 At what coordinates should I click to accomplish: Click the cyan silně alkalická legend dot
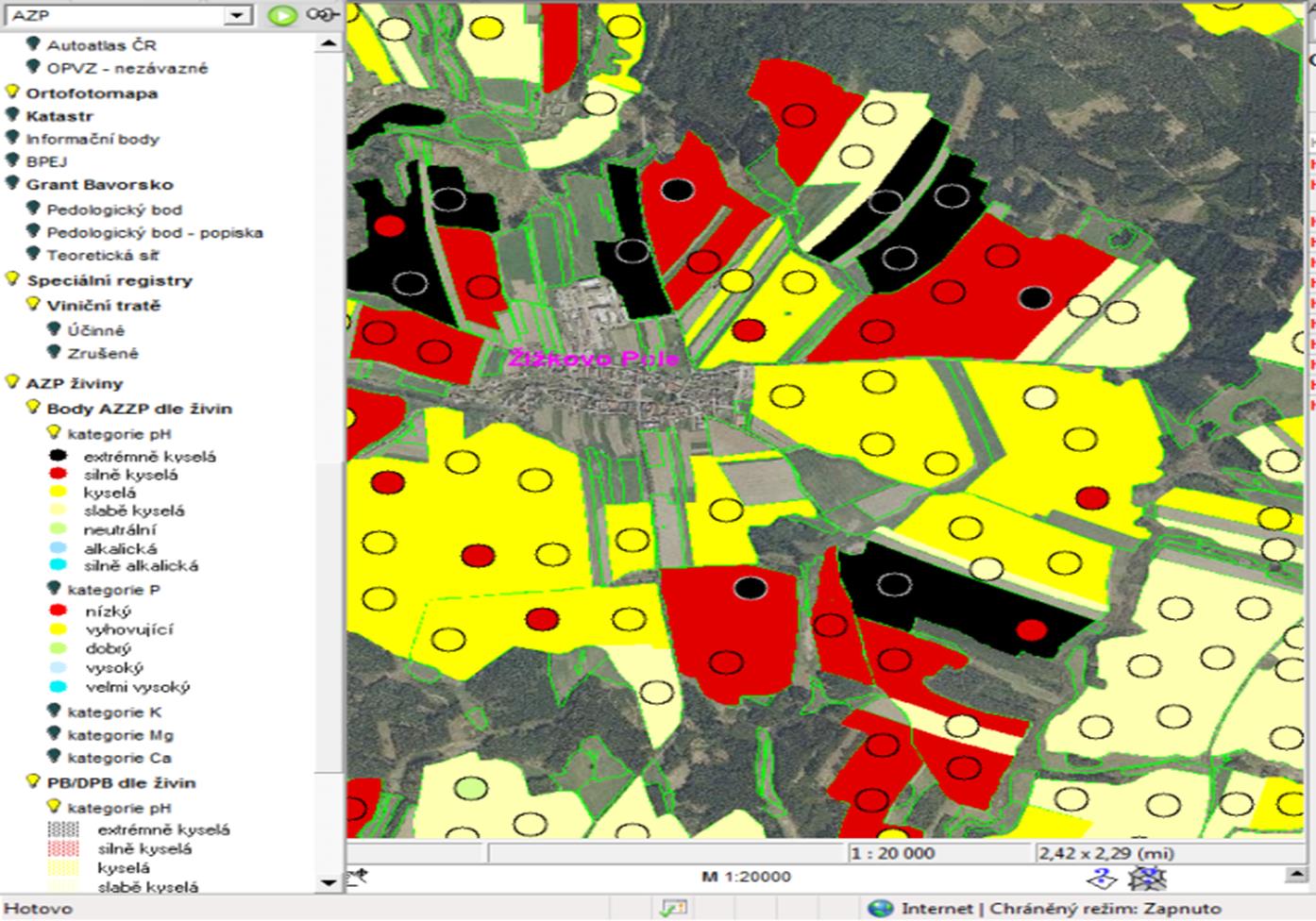(59, 565)
